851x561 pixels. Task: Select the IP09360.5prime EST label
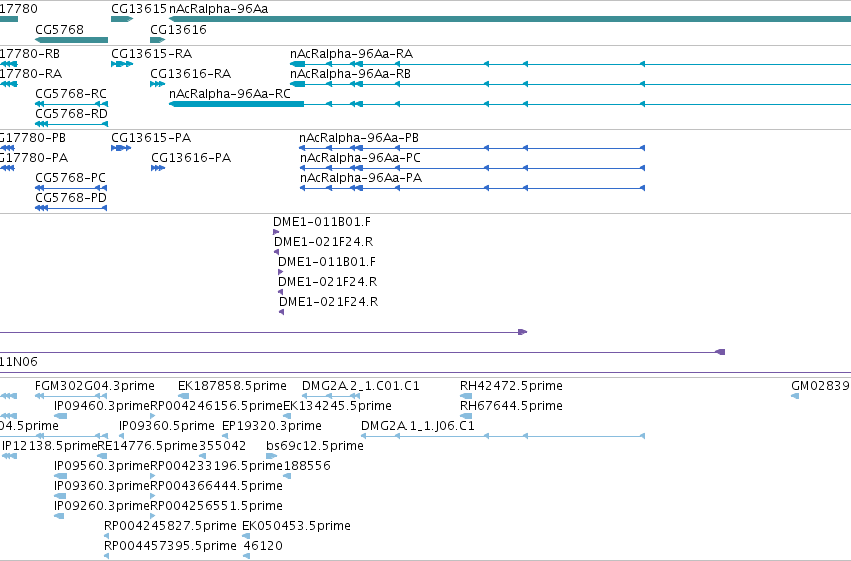point(167,426)
